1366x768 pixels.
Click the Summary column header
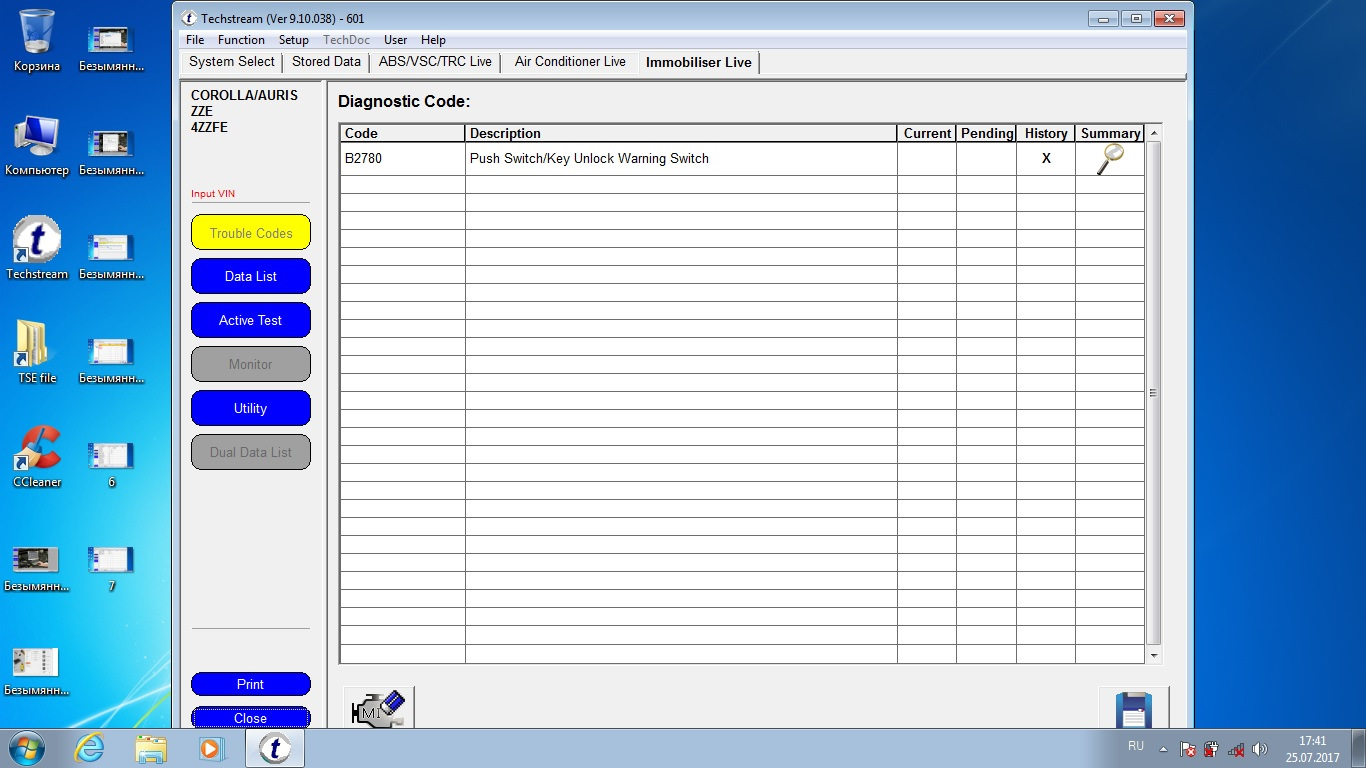click(1110, 133)
